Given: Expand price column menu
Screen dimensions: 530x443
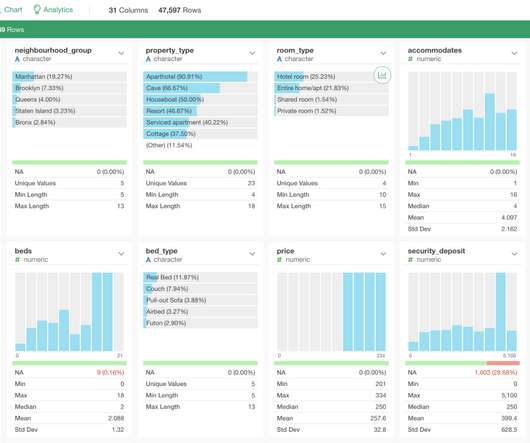Looking at the screenshot, I should coord(383,254).
